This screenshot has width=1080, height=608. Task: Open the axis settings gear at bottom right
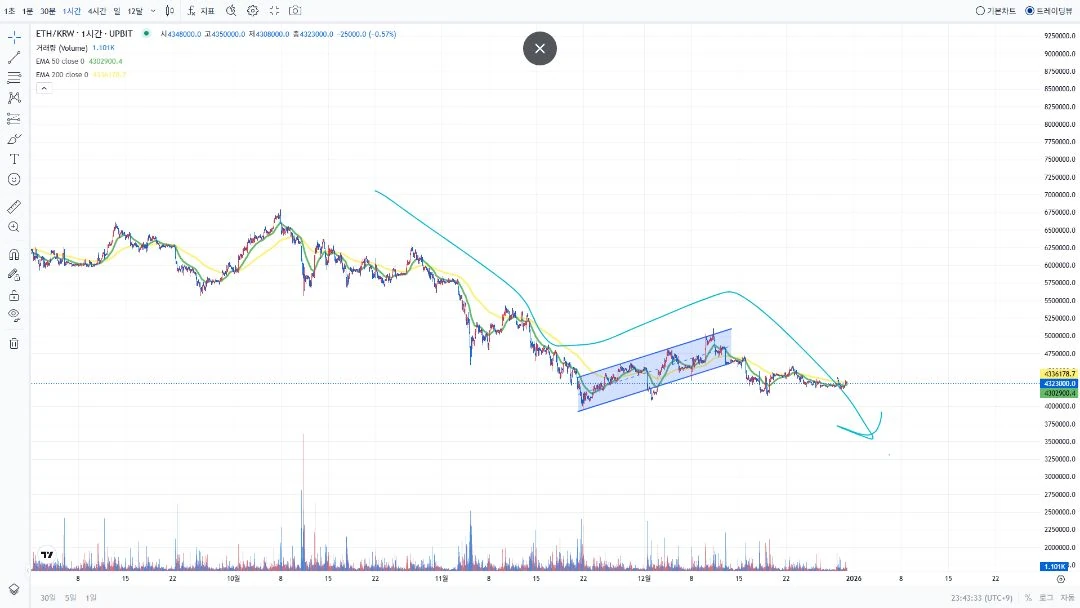[1061, 579]
